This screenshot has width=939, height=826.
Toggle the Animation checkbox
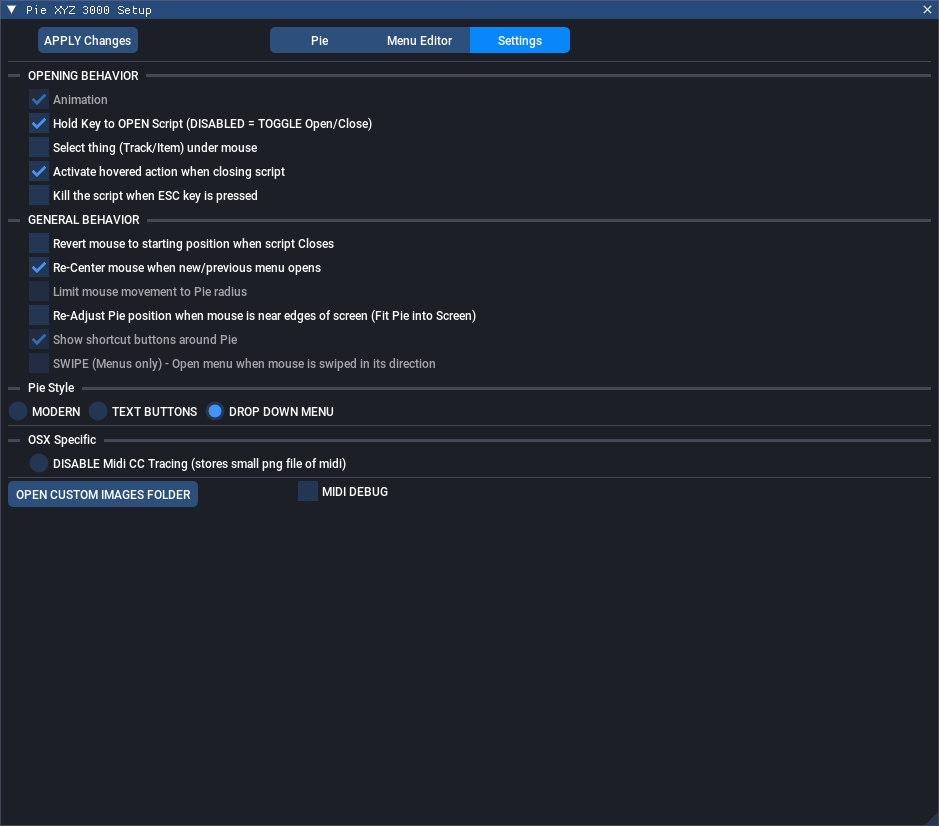pos(39,99)
